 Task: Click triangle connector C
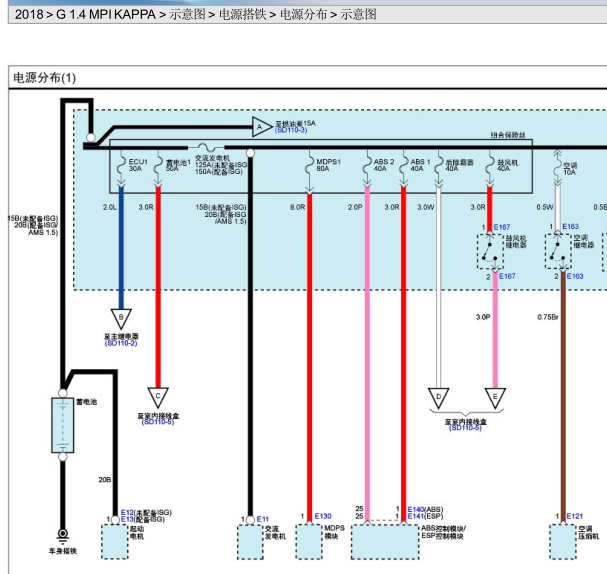158,397
